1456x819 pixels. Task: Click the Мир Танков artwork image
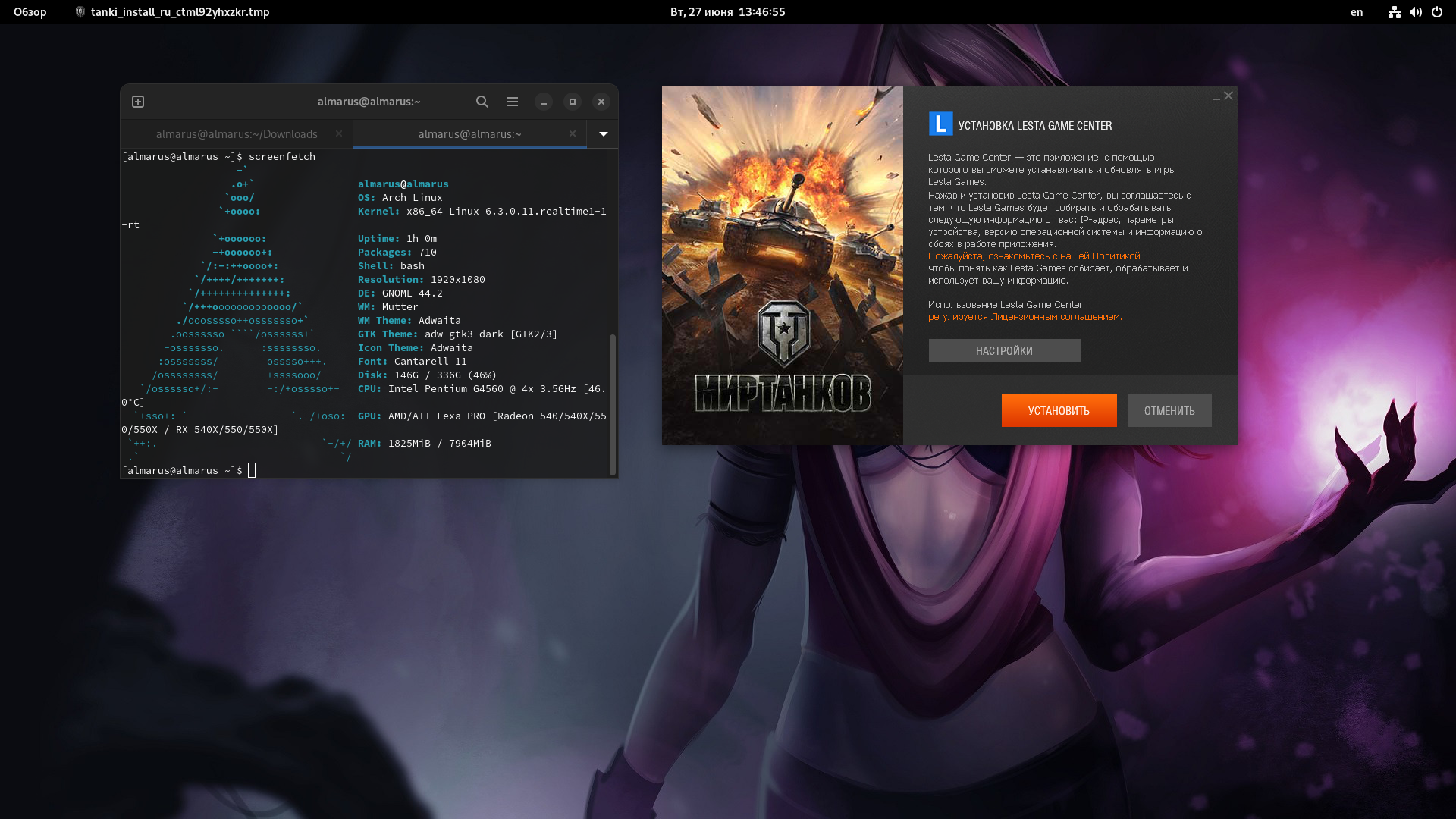click(x=783, y=265)
